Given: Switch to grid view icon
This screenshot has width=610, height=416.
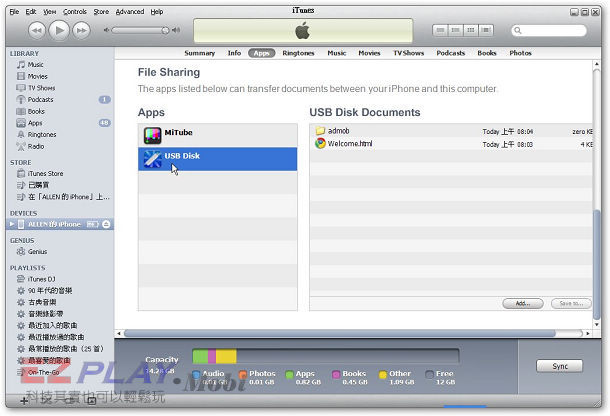Looking at the screenshot, I should coord(470,30).
